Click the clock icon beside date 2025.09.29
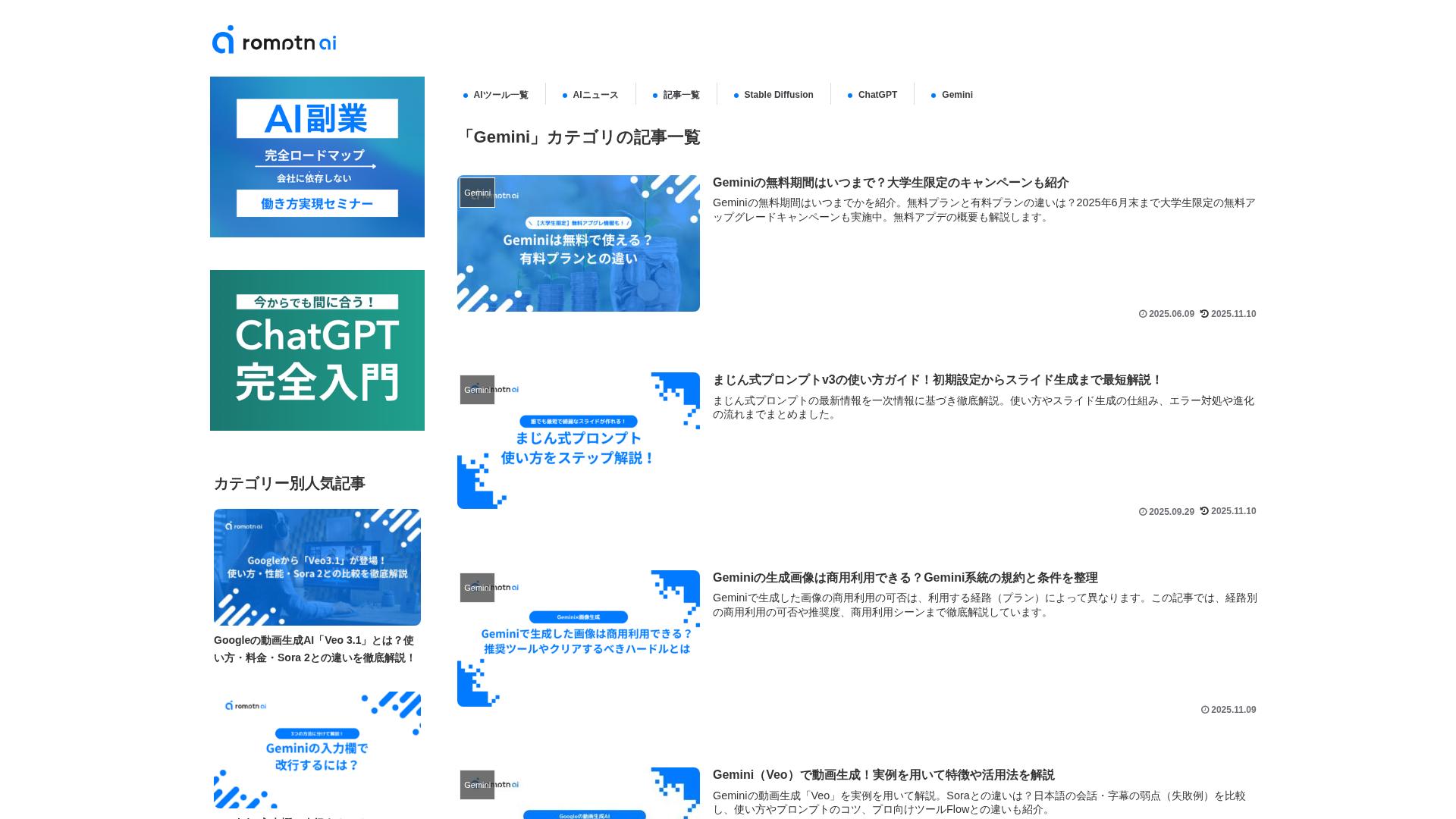The image size is (1456, 819). [1142, 511]
